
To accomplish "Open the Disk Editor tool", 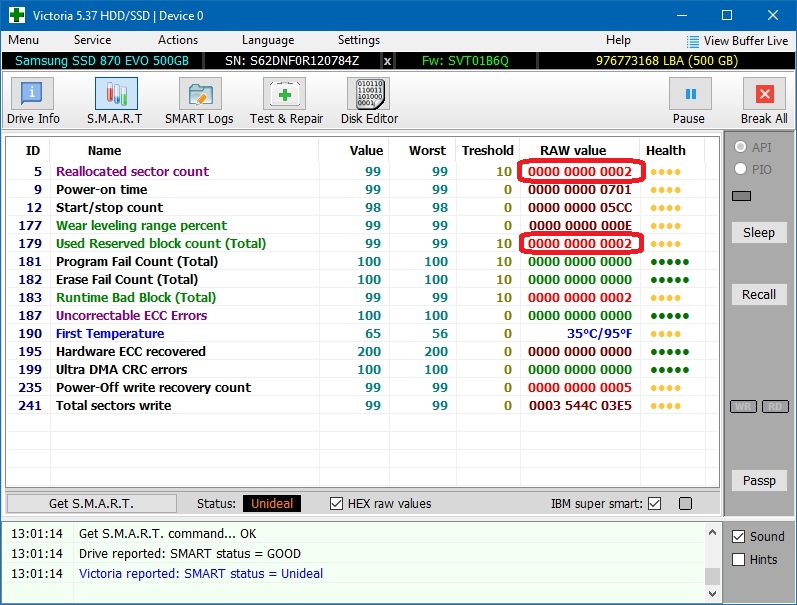I will (x=369, y=94).
